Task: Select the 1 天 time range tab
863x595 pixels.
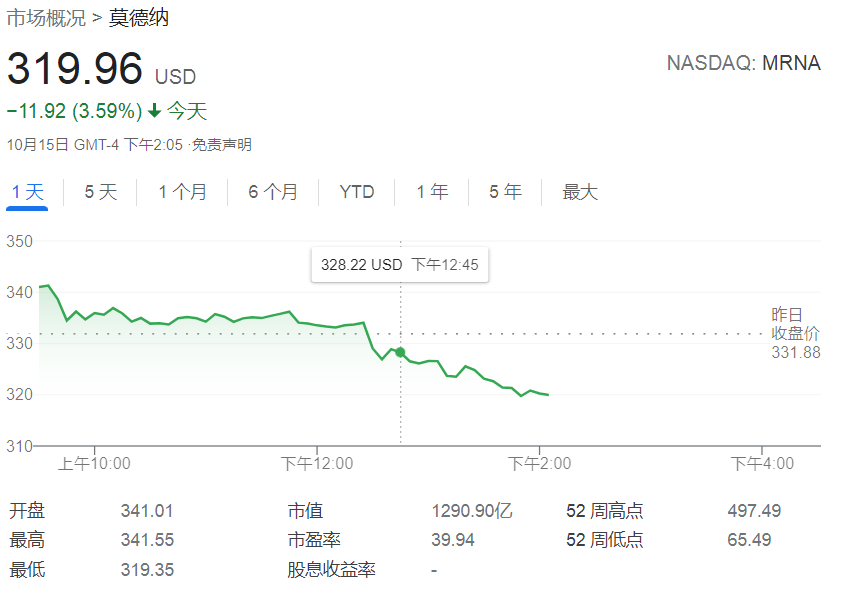Action: click(x=28, y=192)
